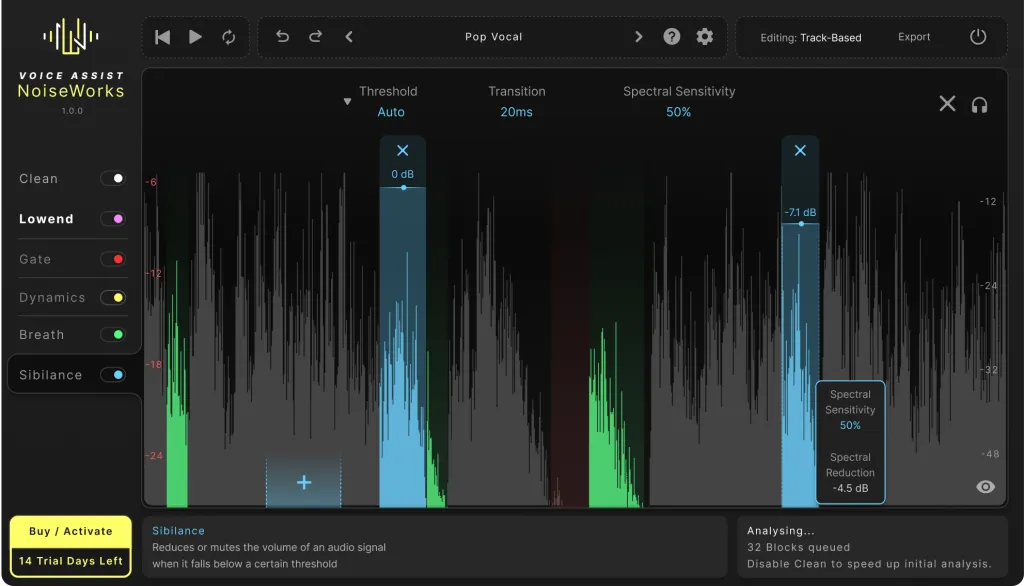Click the loop playback icon

click(x=229, y=36)
